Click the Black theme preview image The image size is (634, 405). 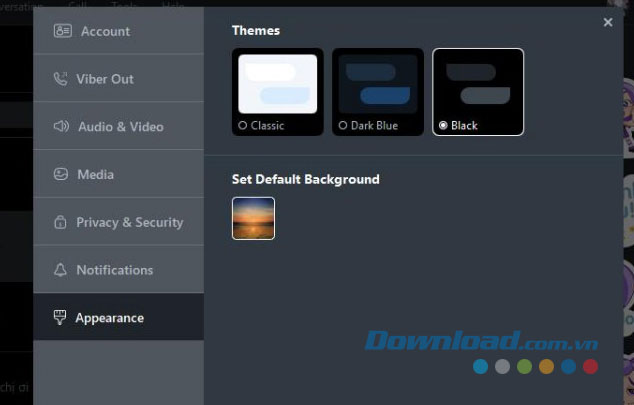tap(478, 84)
